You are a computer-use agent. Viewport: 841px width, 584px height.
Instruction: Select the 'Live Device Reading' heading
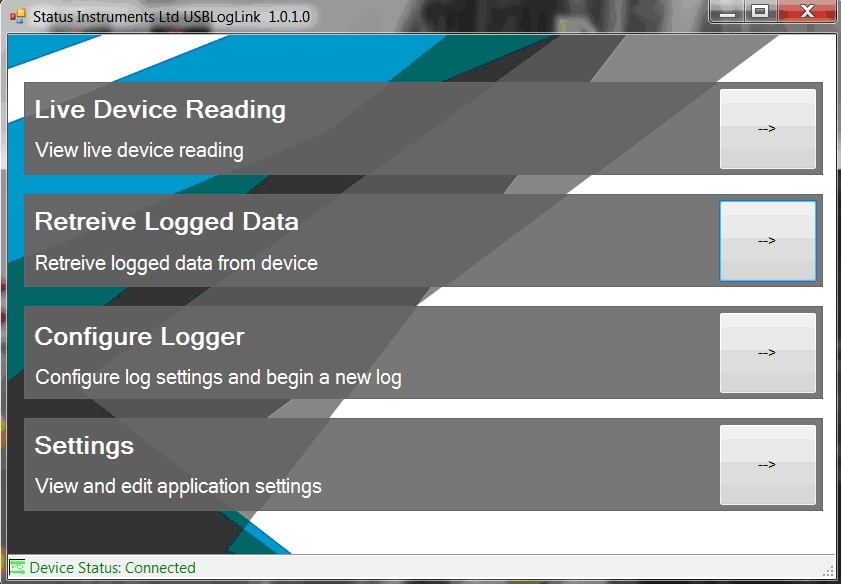(x=160, y=110)
